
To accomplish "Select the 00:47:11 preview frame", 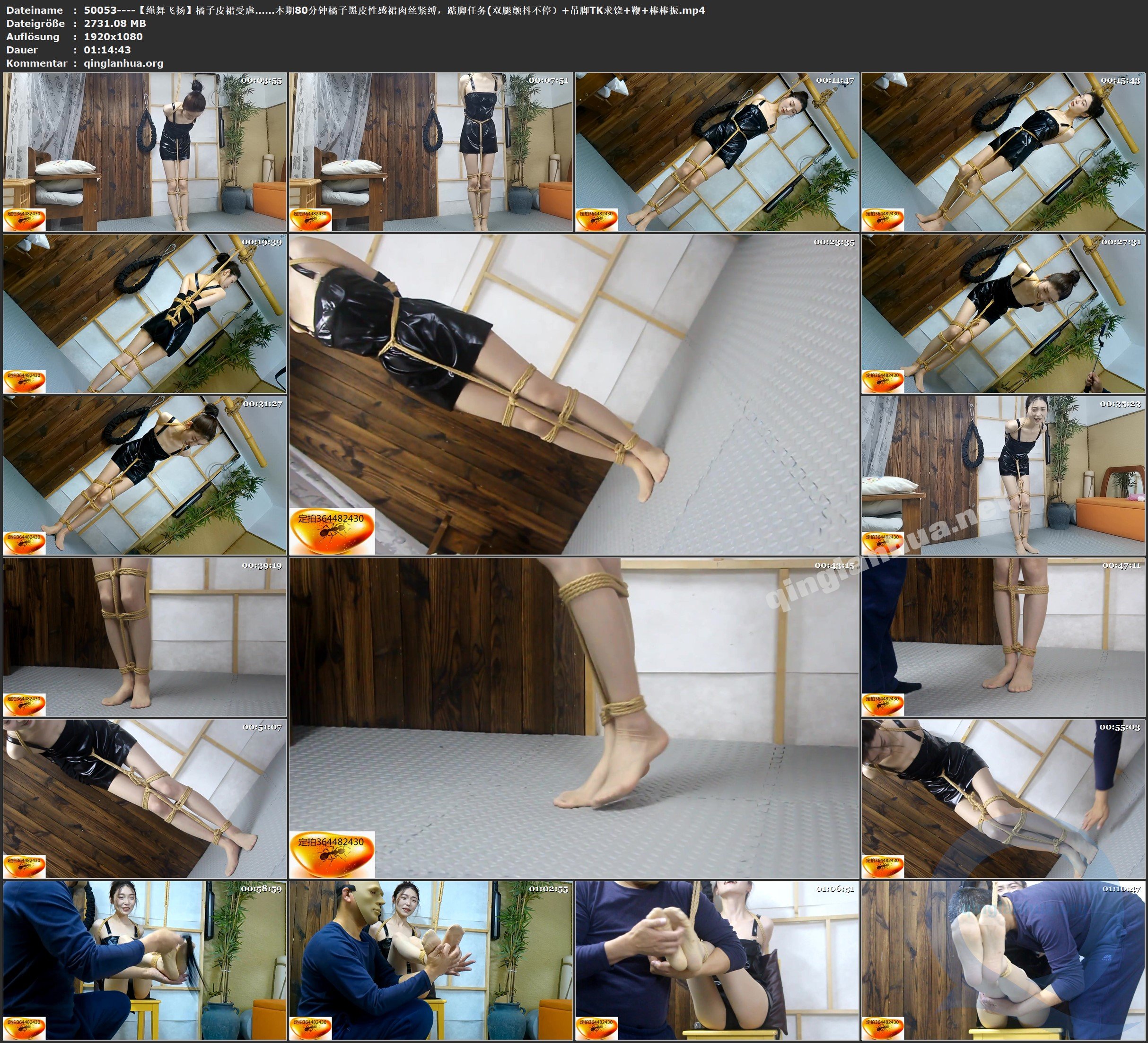I will 1003,637.
